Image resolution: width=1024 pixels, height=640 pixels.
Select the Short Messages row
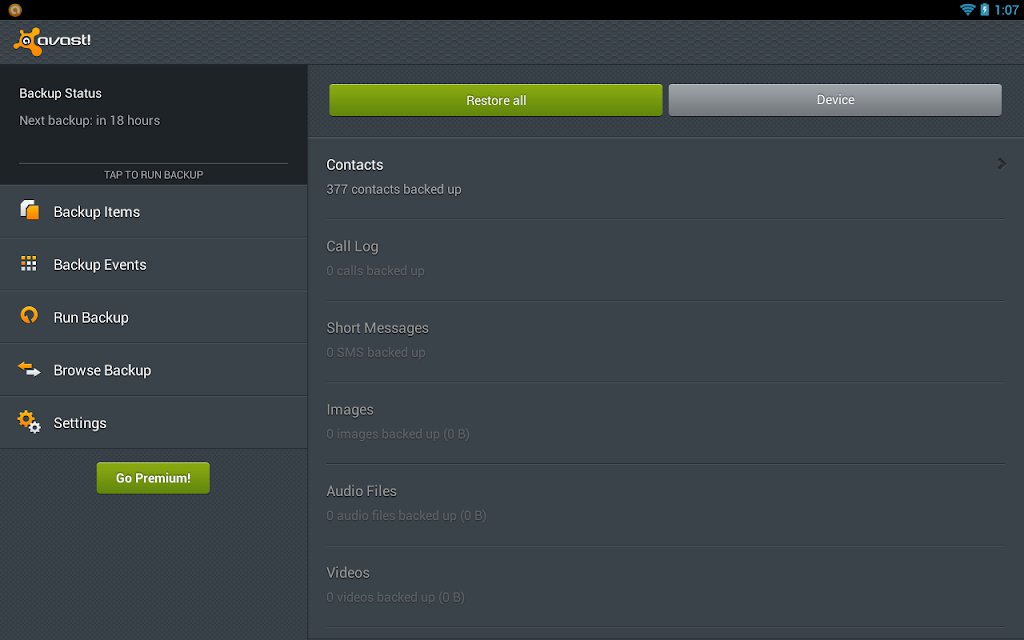pyautogui.click(x=665, y=342)
